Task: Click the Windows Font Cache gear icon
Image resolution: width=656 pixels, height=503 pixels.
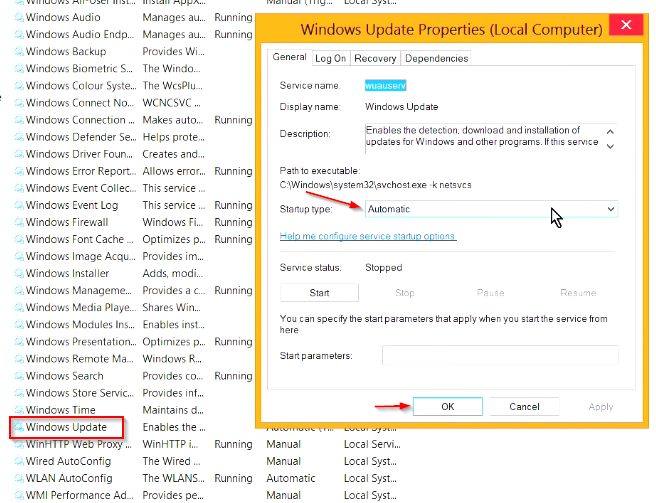Action: coord(19,240)
